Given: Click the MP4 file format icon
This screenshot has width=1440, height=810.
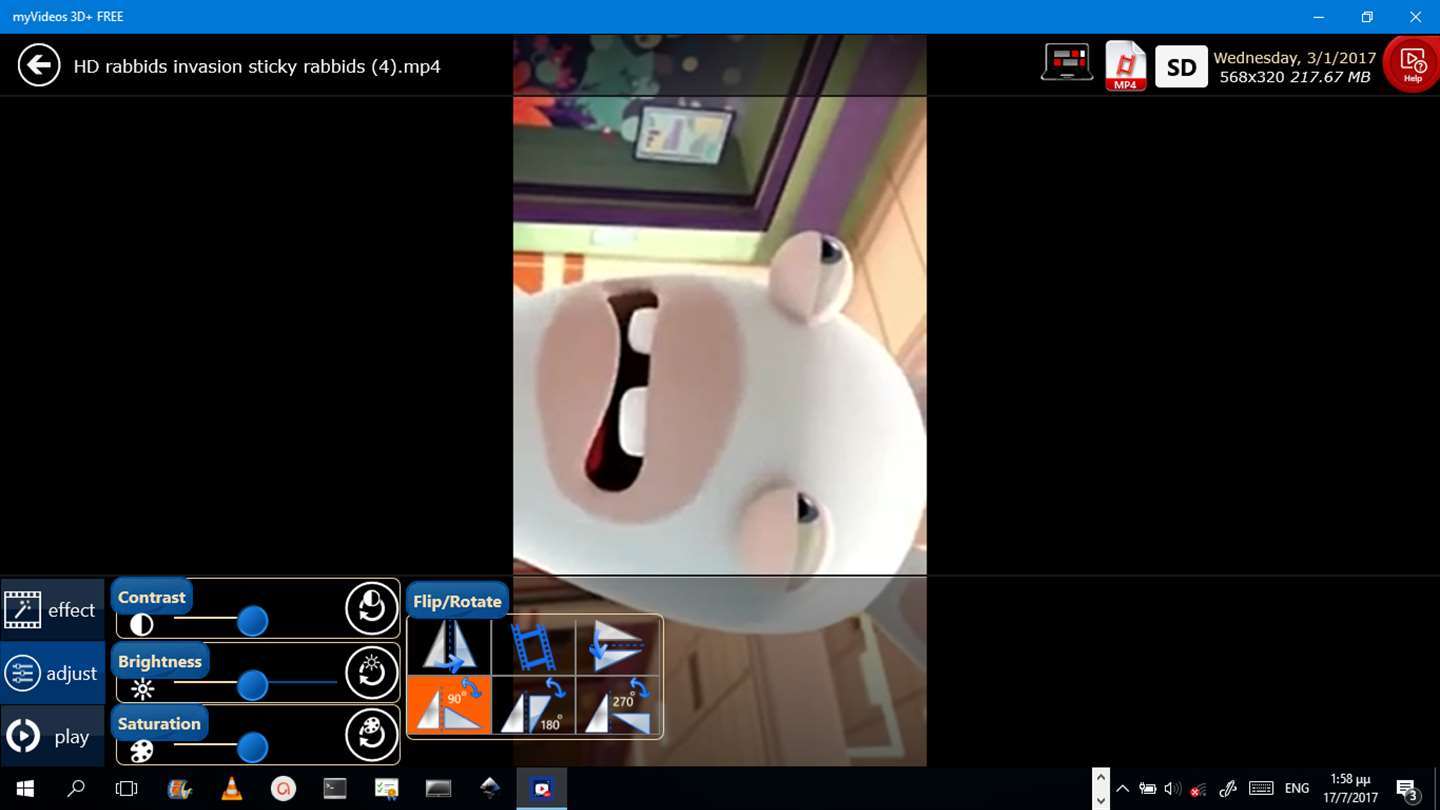Looking at the screenshot, I should point(1125,66).
